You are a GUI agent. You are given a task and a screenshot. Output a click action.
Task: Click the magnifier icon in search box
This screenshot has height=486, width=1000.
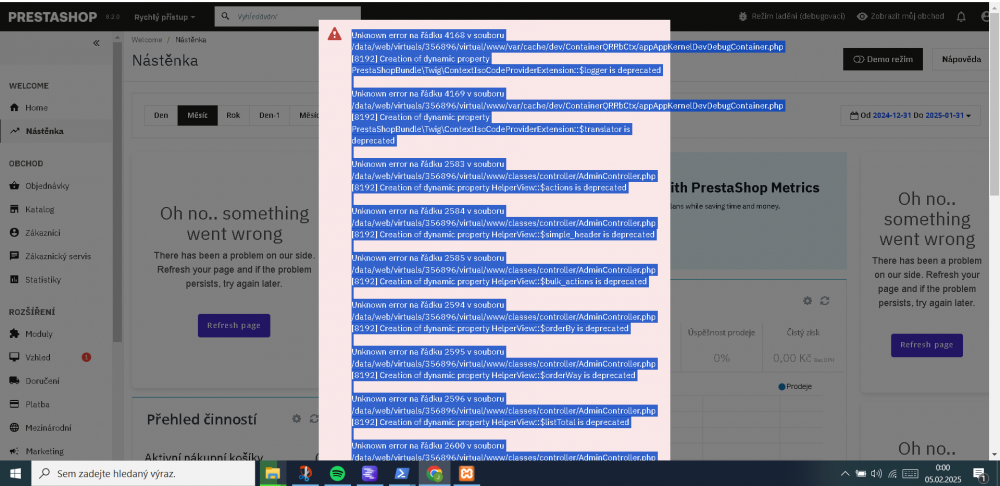pos(224,17)
